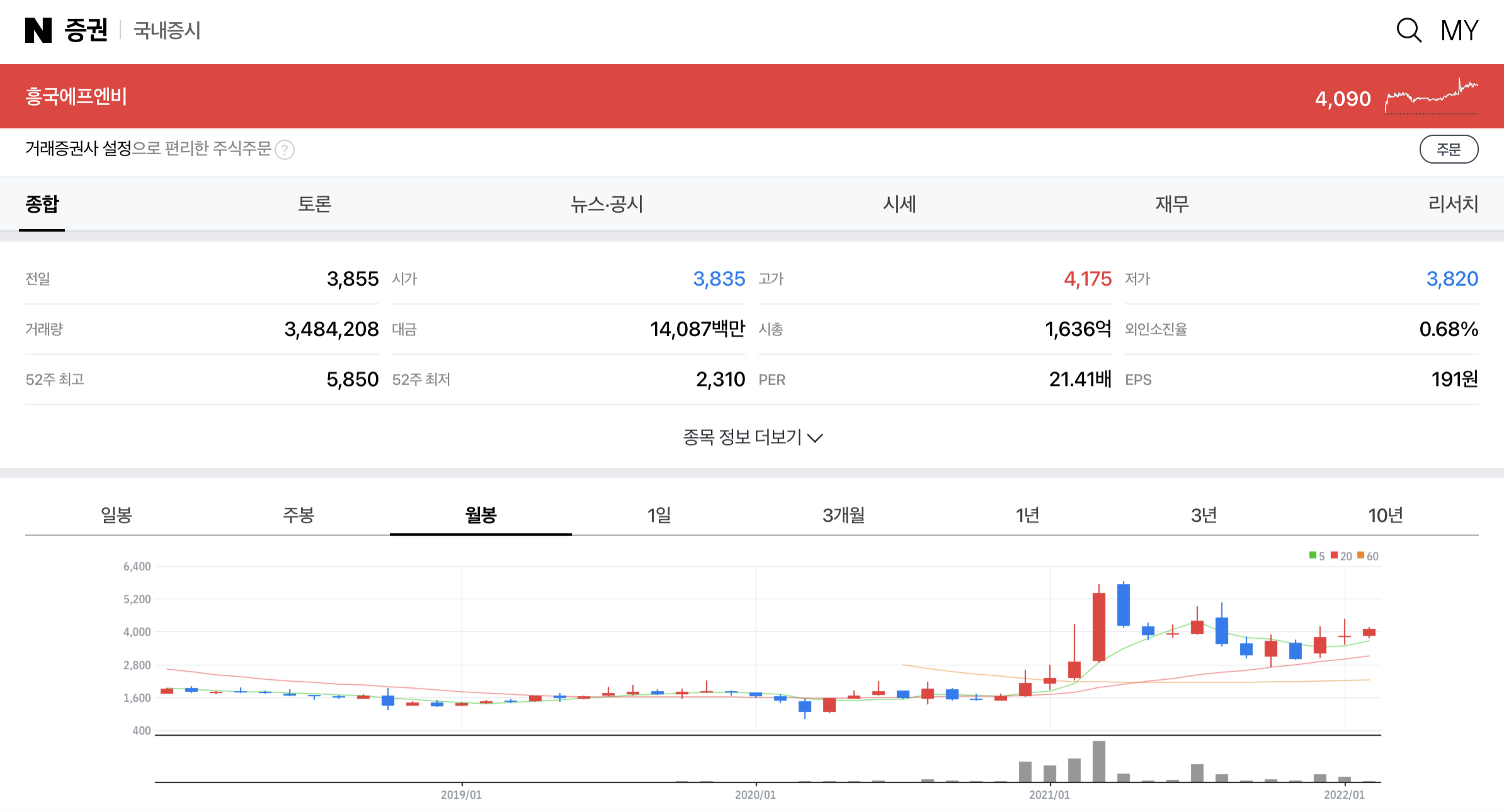The image size is (1504, 812).
Task: Click the 52주 최고 value 5,850
Action: coord(353,380)
